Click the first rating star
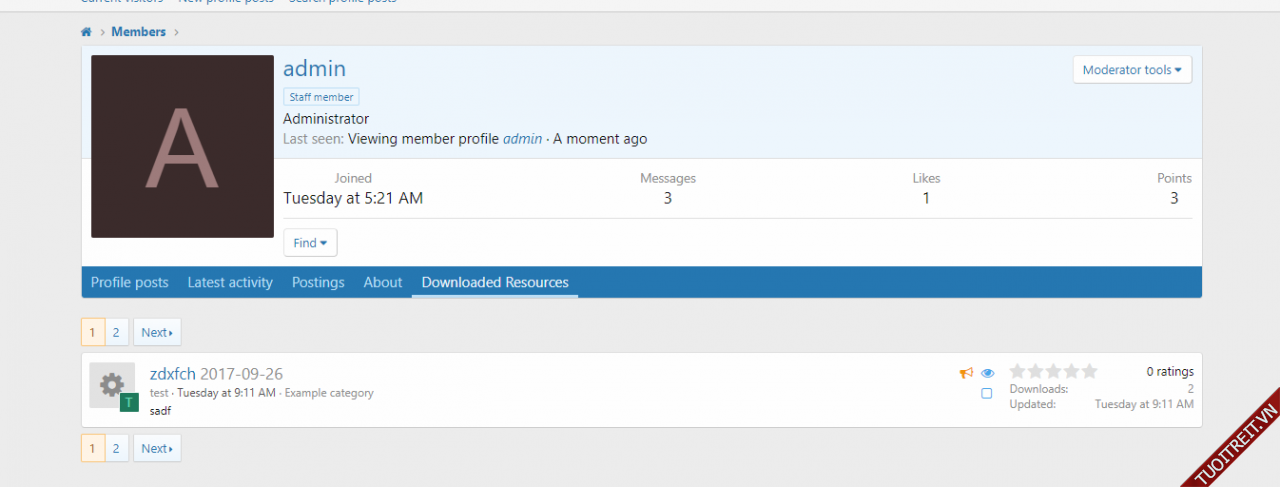Viewport: 1280px width, 487px height. coord(1018,371)
